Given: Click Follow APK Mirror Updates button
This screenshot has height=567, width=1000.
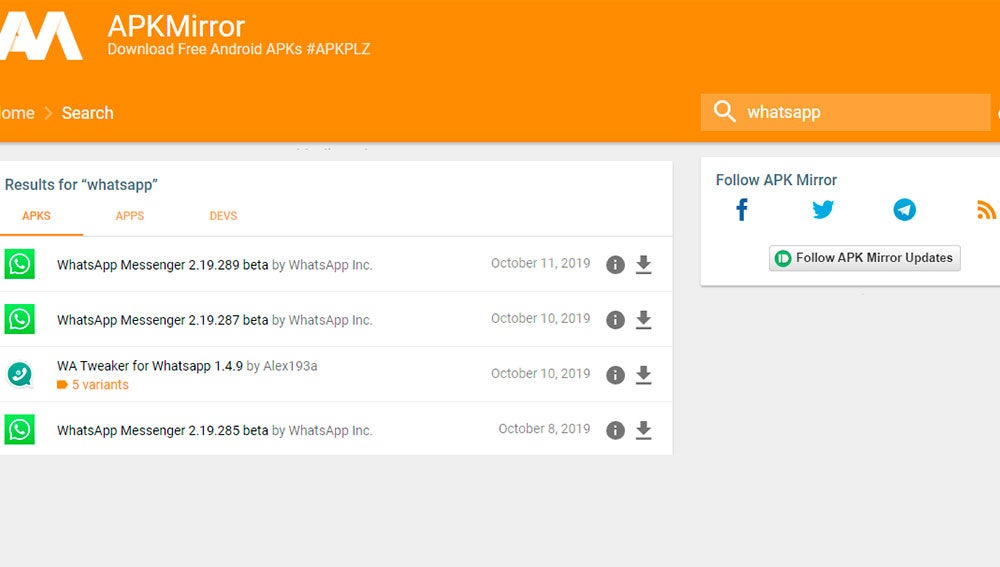Looking at the screenshot, I should [x=864, y=258].
